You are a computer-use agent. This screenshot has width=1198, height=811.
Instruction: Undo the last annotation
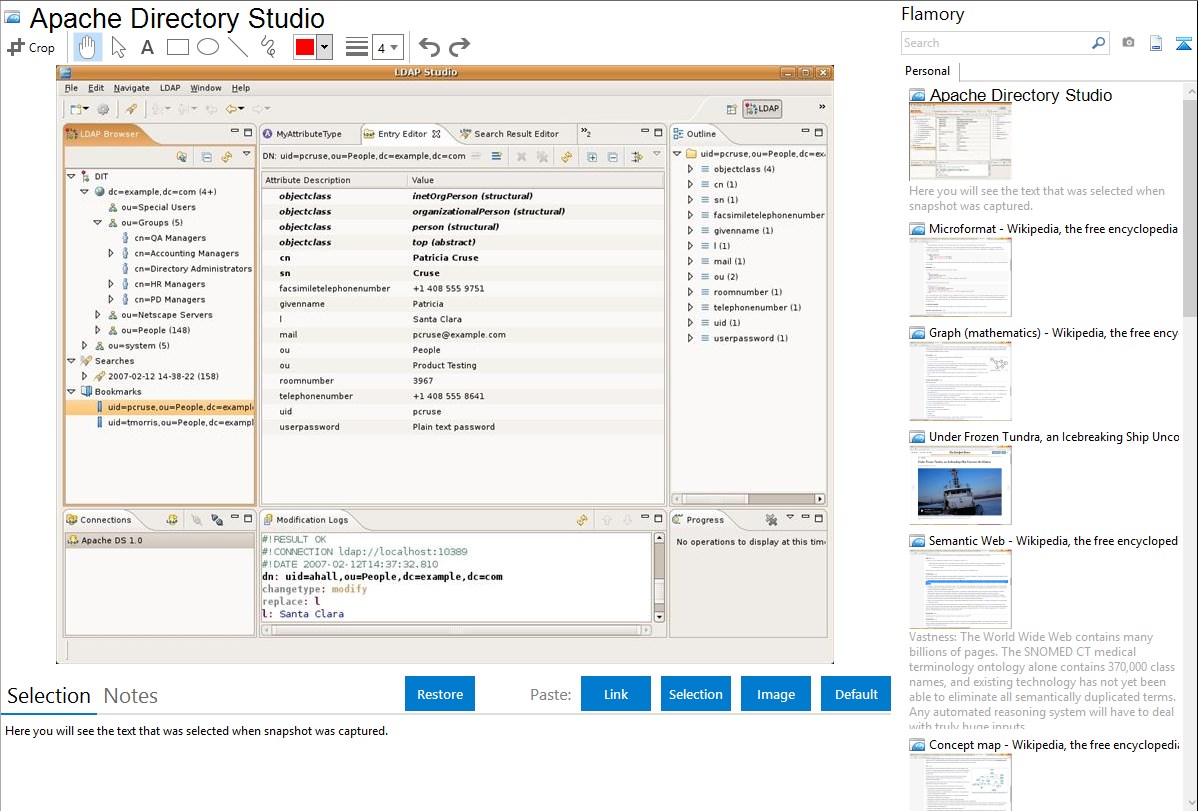coord(429,47)
